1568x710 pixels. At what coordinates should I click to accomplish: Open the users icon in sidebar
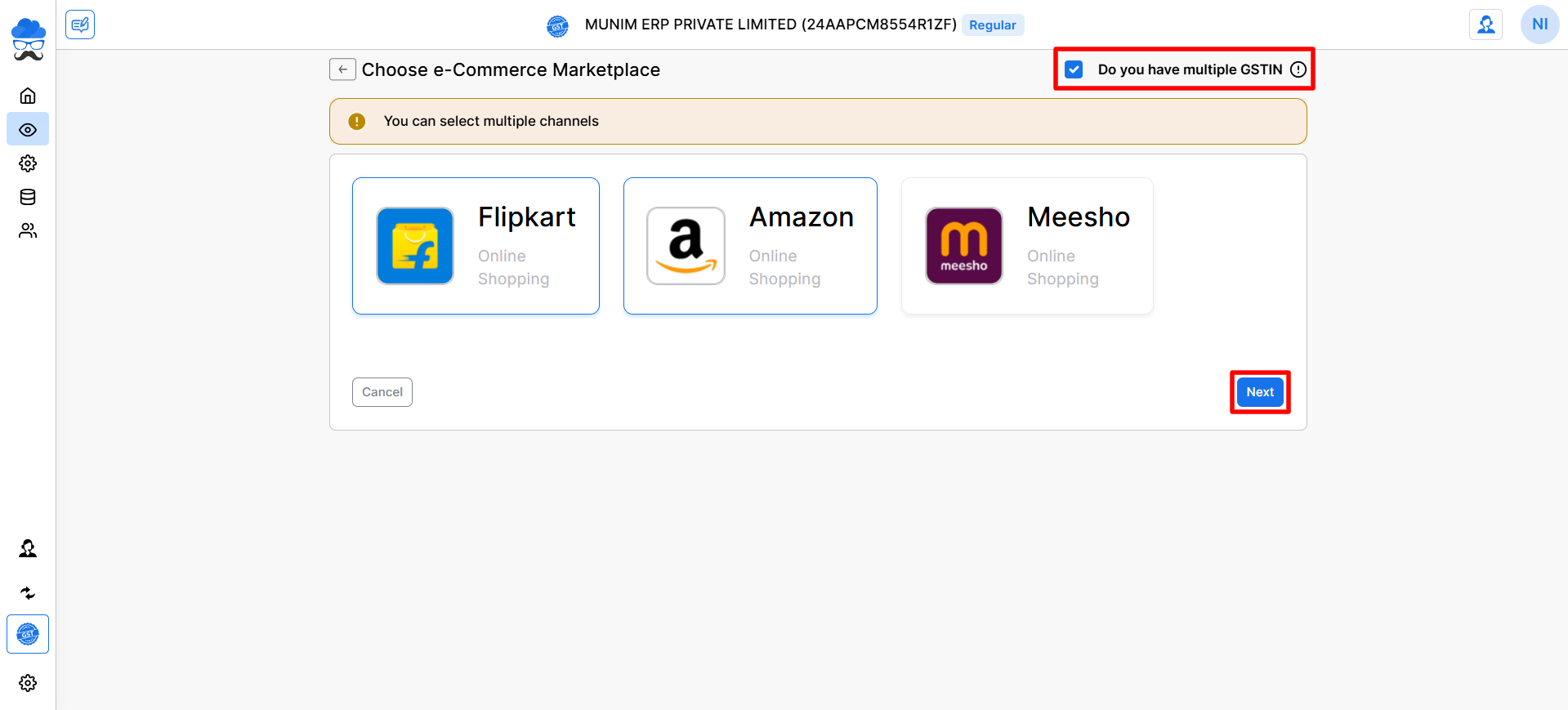(28, 231)
